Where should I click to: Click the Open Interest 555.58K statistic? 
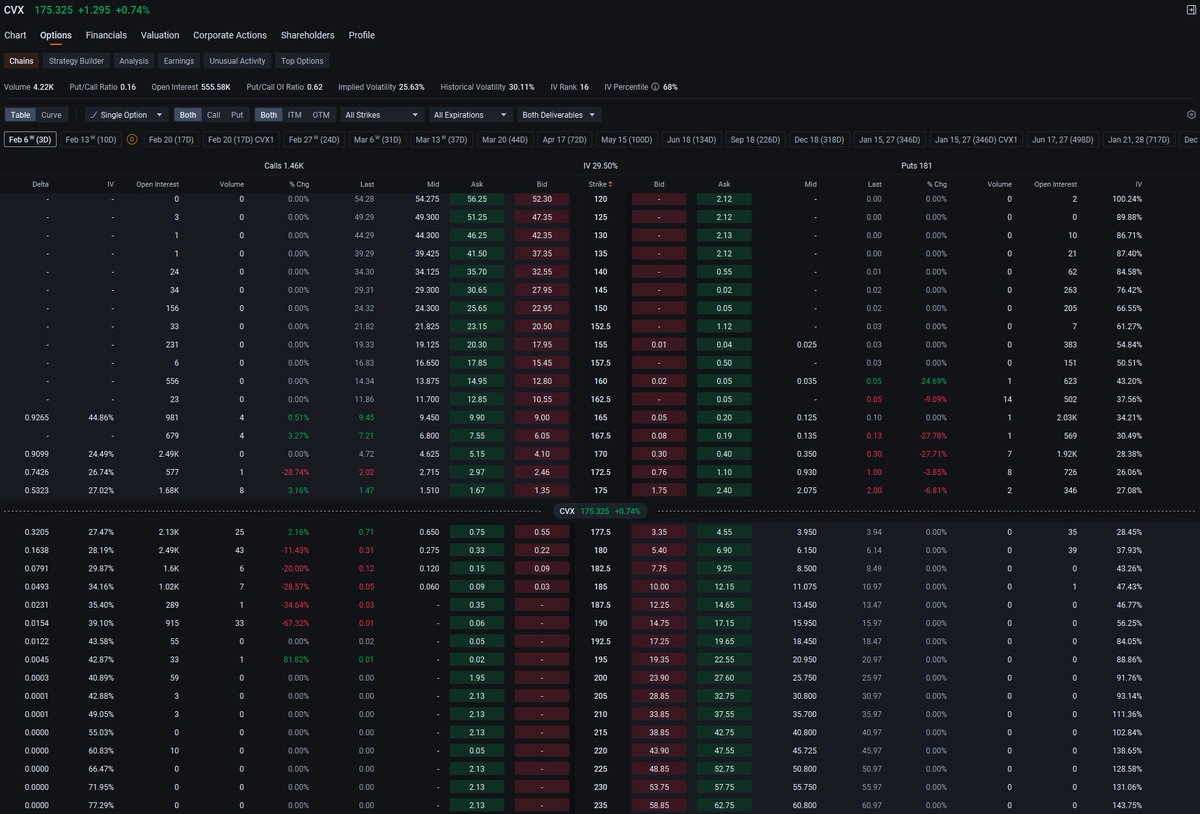191,87
